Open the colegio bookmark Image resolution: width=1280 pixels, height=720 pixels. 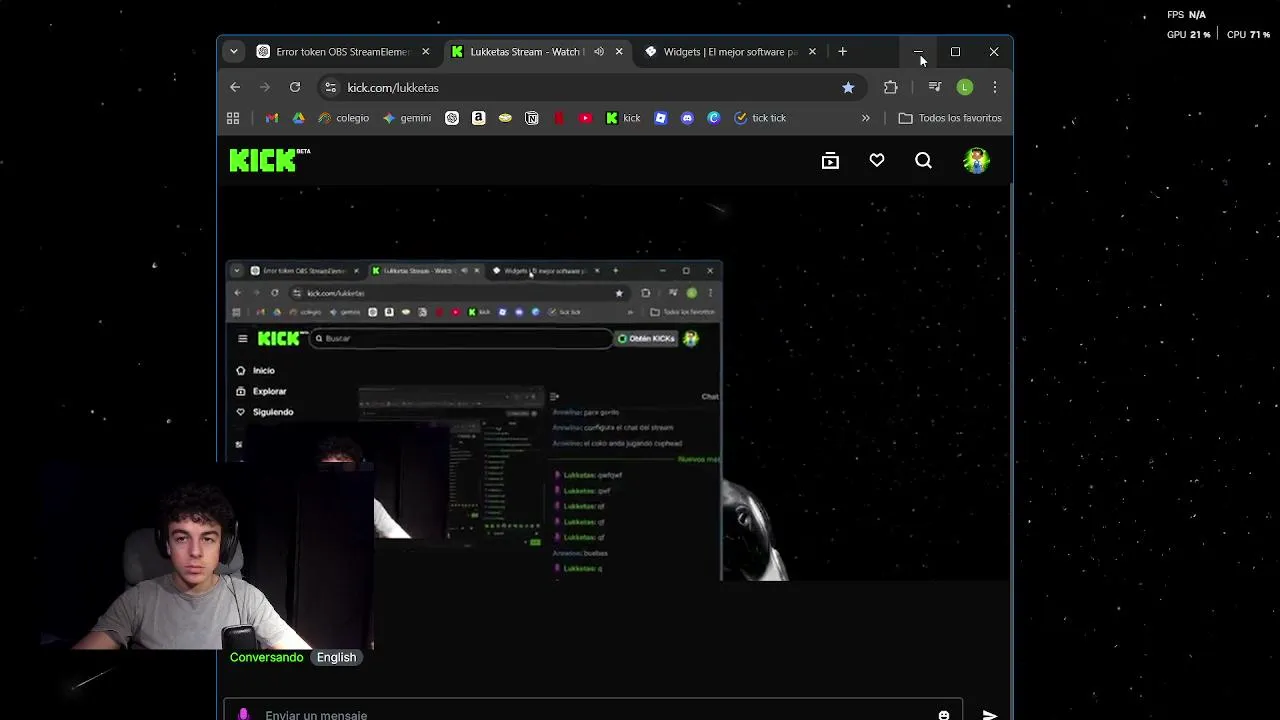[344, 118]
